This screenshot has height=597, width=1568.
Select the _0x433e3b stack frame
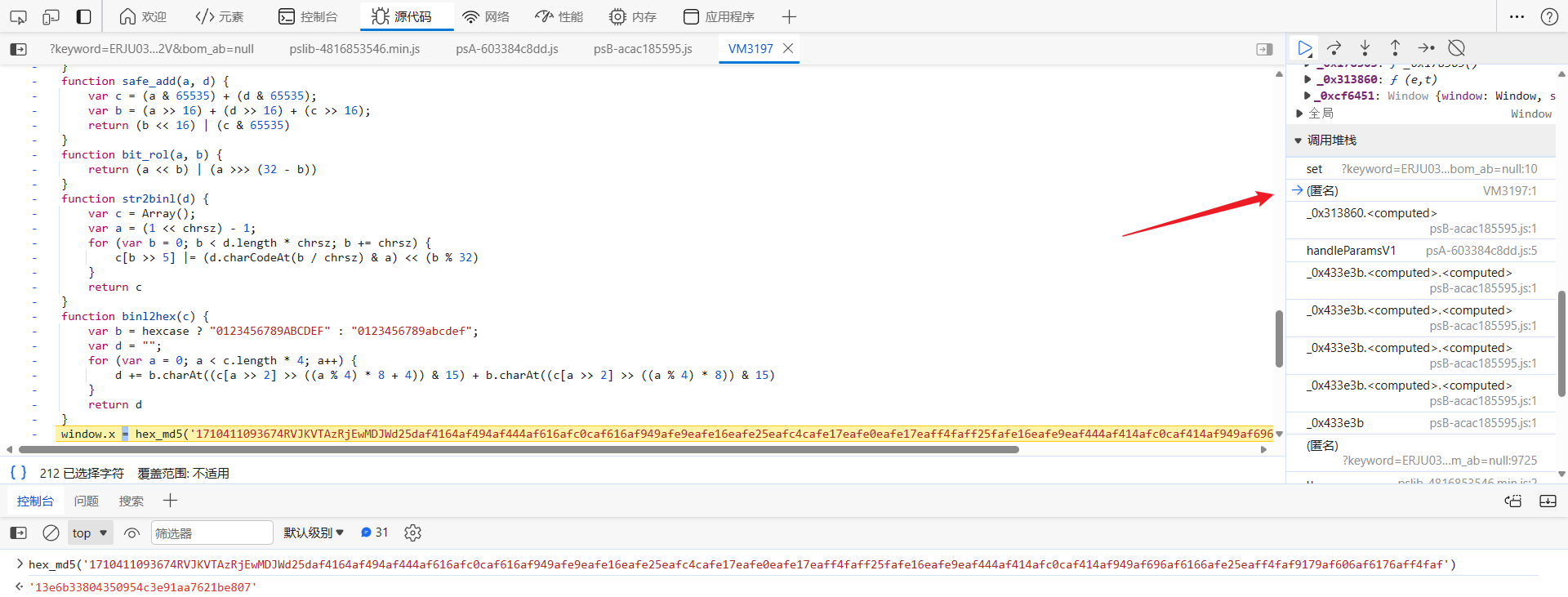1421,423
